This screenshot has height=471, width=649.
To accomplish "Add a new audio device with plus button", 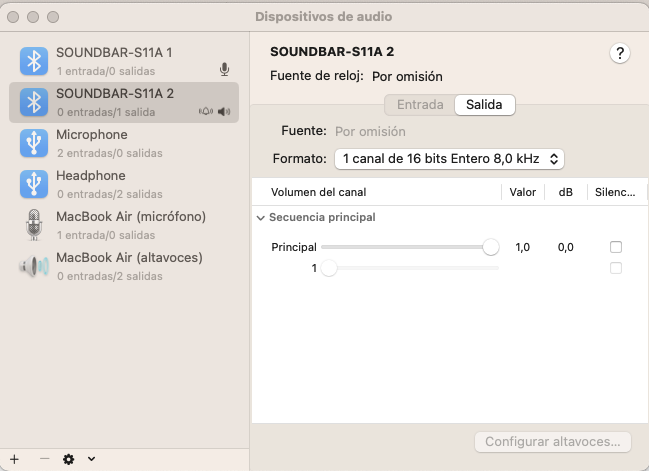I will [x=14, y=459].
